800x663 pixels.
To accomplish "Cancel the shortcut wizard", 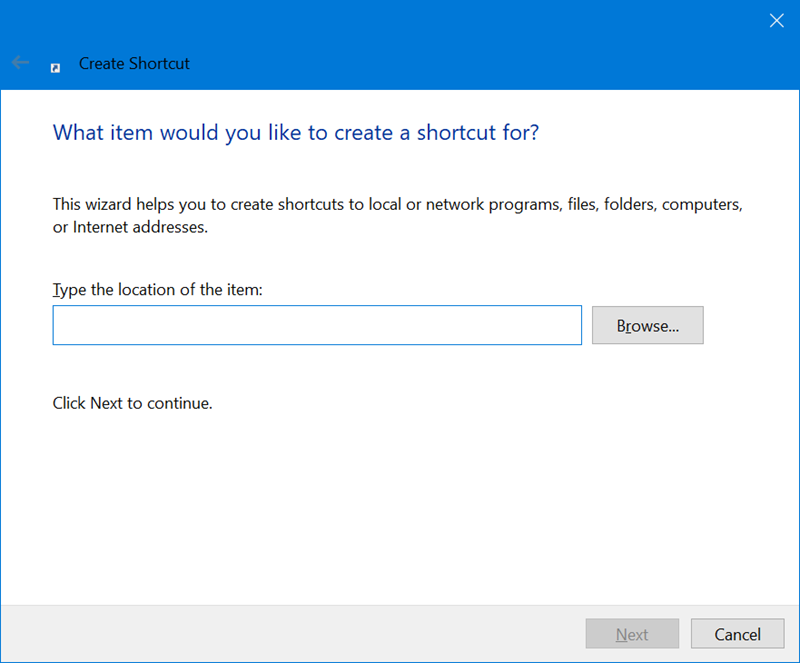I will click(x=737, y=634).
